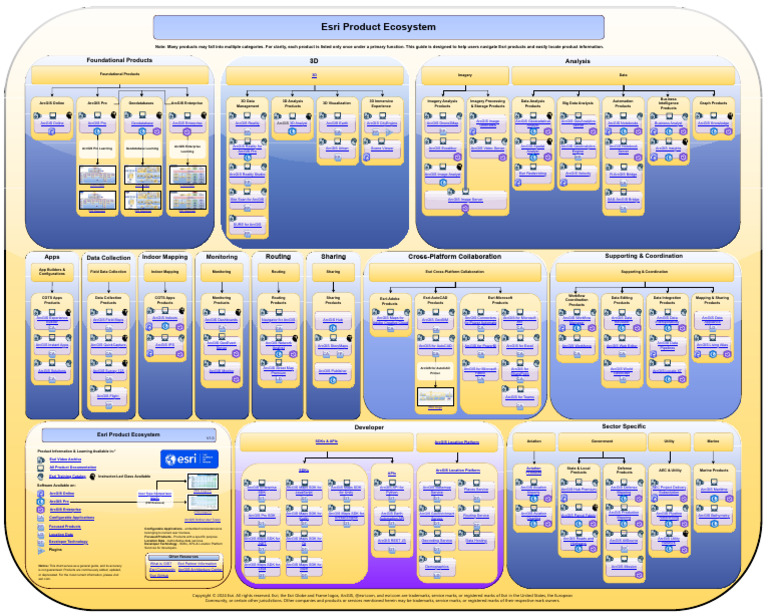Click the Esri Product Ecosystem title banner
This screenshot has width=768, height=616.
(379, 27)
